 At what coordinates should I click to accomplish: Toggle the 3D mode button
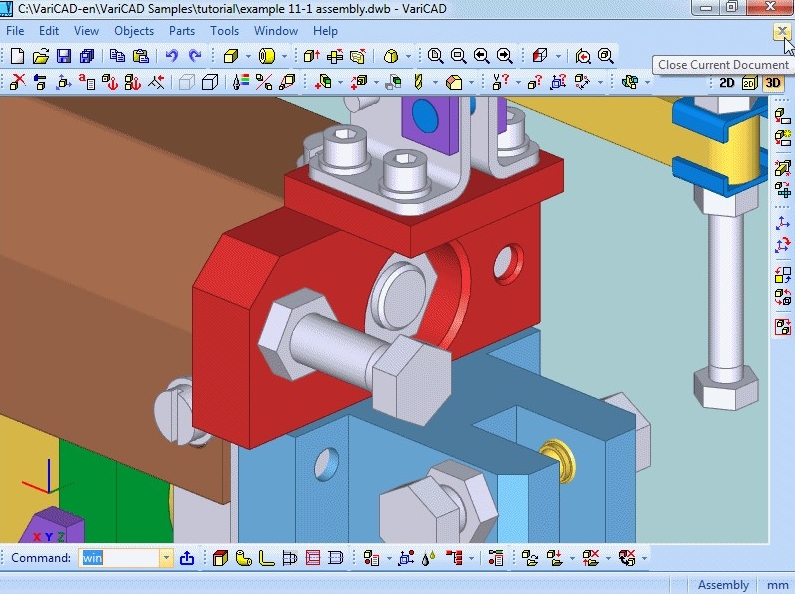pyautogui.click(x=772, y=83)
